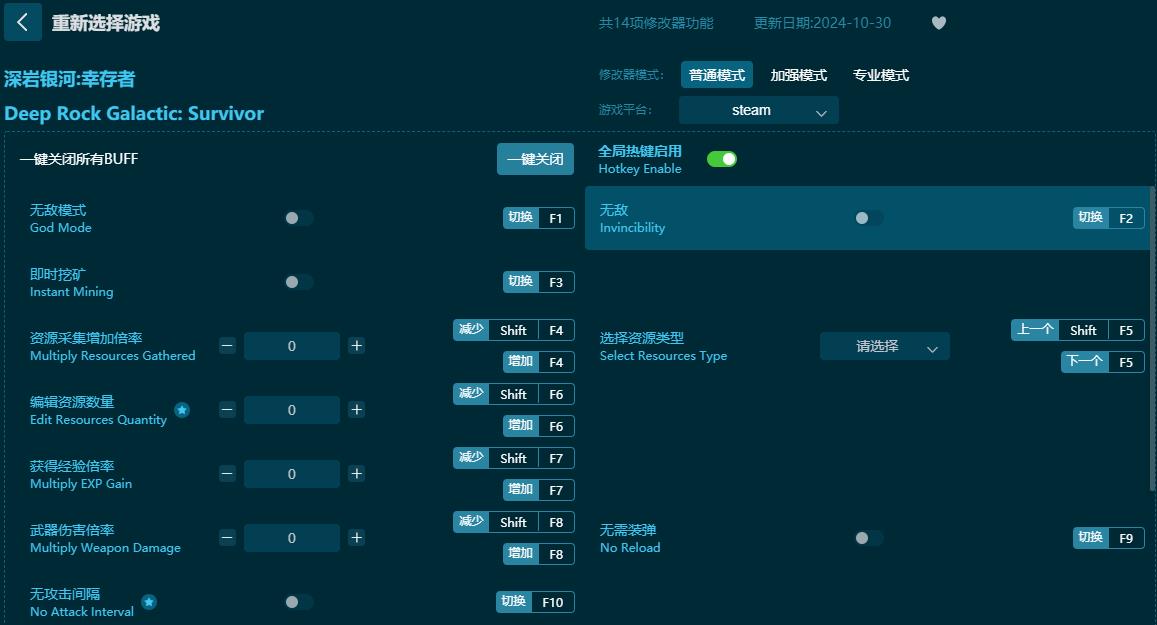Click the heart favorite icon
The width and height of the screenshot is (1157, 625).
click(939, 23)
